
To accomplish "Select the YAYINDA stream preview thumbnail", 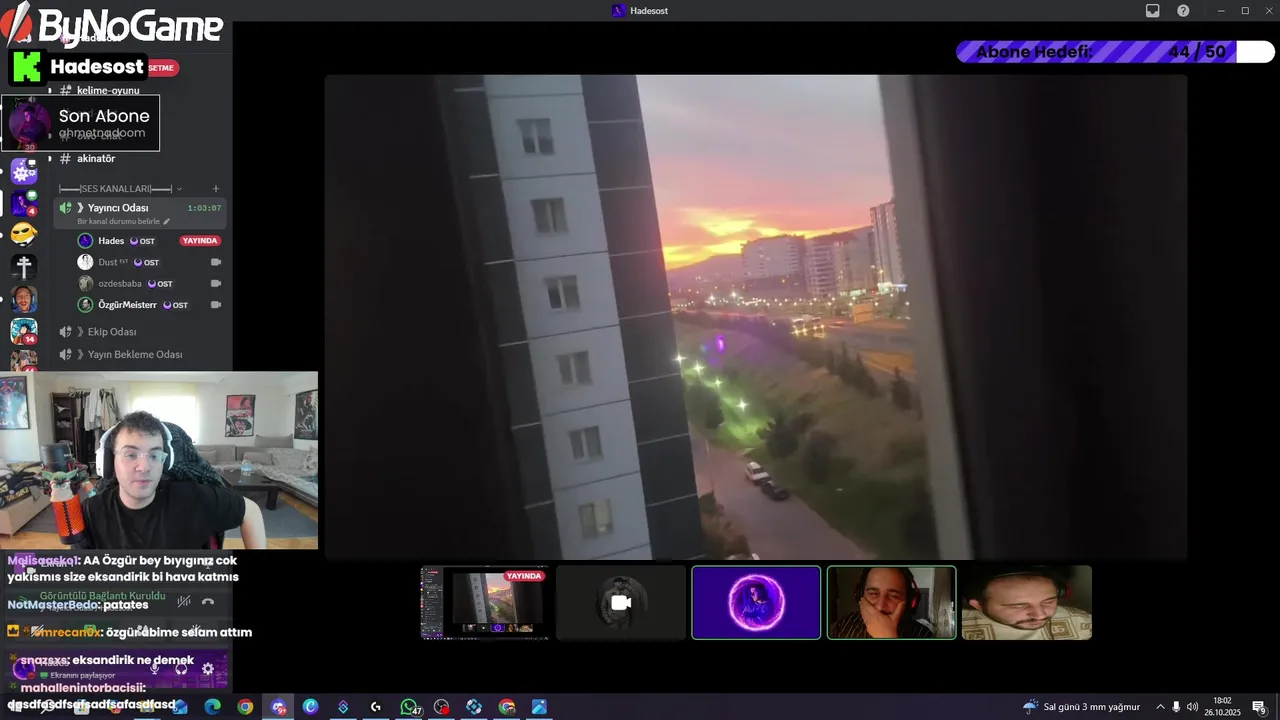I will point(485,603).
